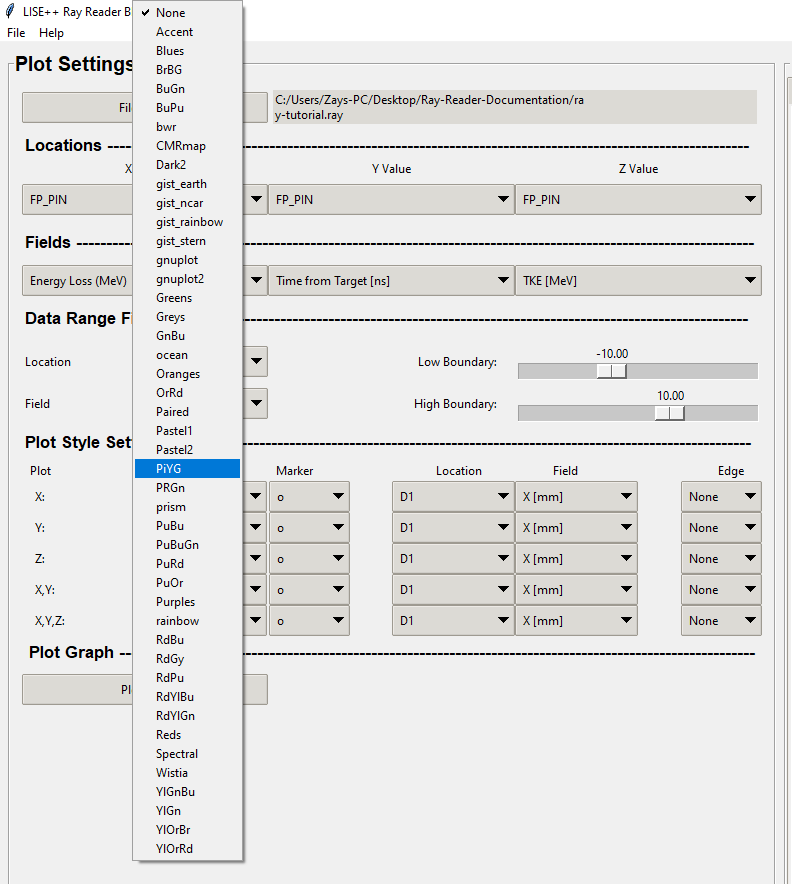
Task: Open the X row Marker dropdown
Action: click(309, 497)
